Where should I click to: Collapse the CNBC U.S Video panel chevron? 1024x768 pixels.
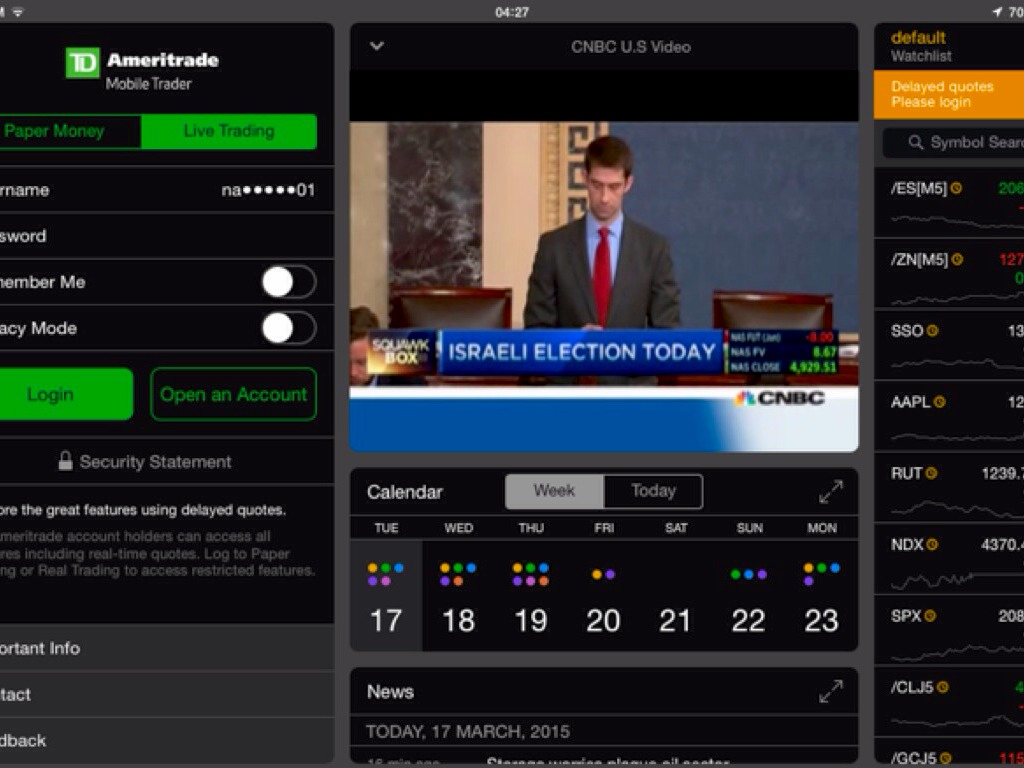coord(377,46)
